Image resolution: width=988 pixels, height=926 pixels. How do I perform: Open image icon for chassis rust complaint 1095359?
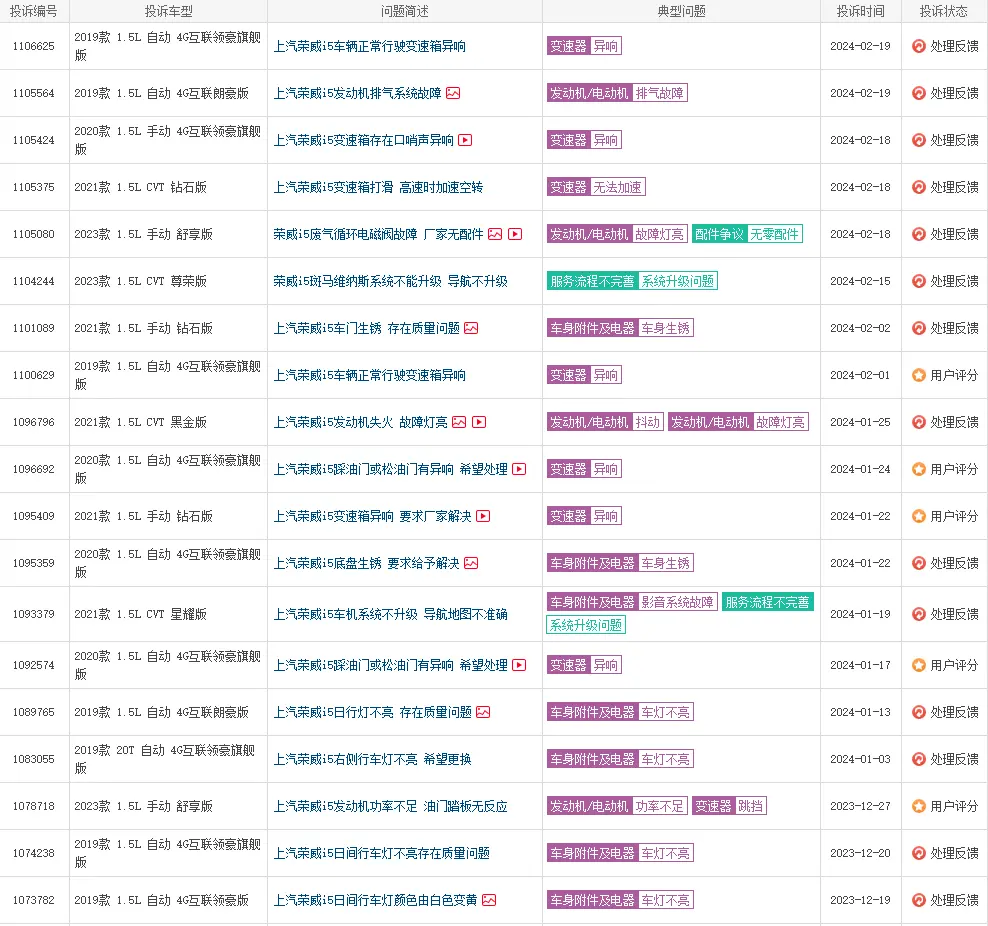click(471, 563)
